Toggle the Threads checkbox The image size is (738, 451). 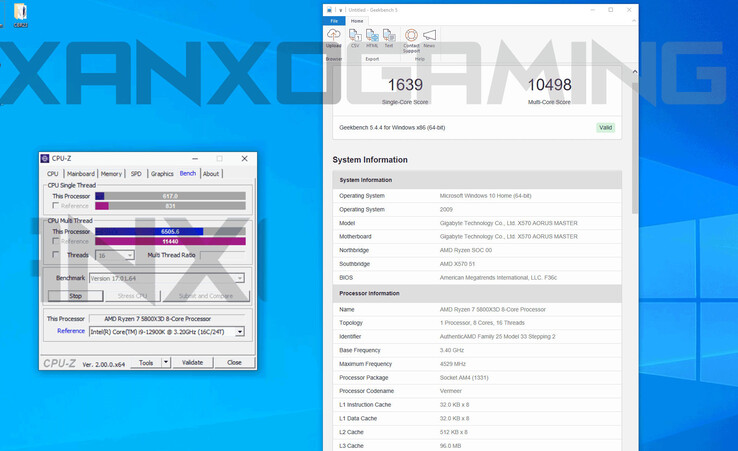pyautogui.click(x=55, y=255)
